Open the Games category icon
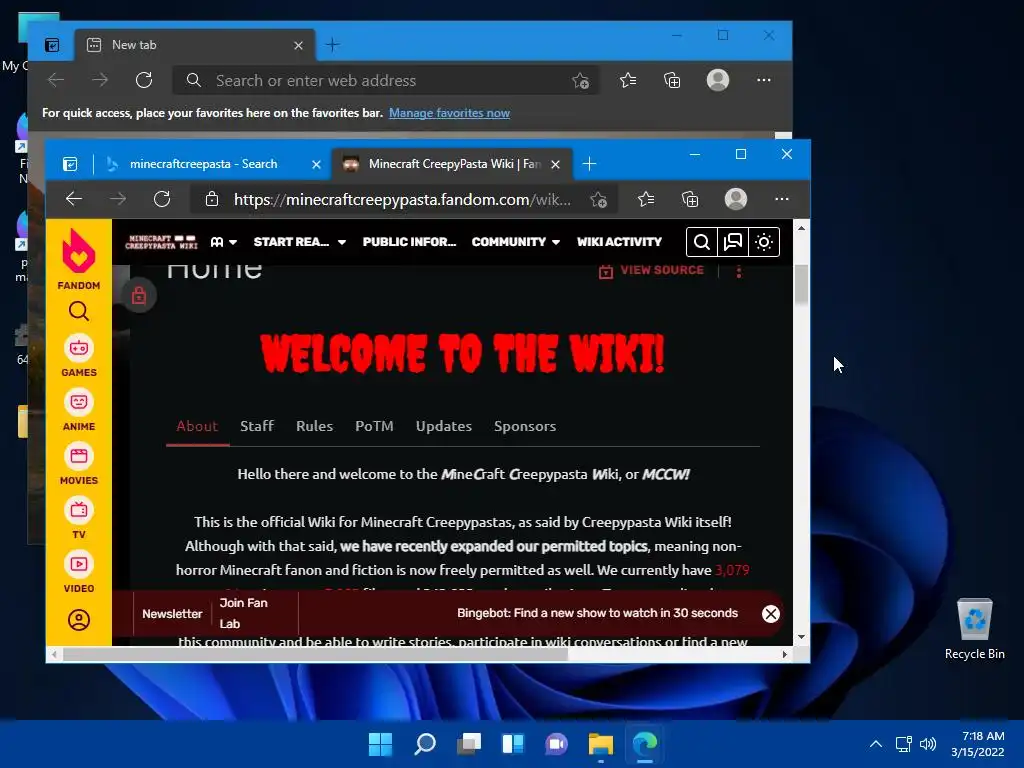 [x=79, y=348]
